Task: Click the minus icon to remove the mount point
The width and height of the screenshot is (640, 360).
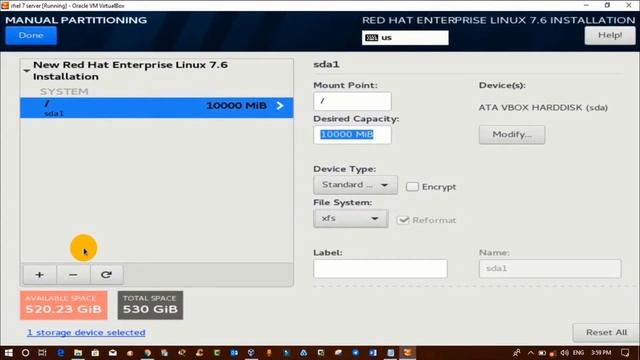Action: pyautogui.click(x=73, y=275)
